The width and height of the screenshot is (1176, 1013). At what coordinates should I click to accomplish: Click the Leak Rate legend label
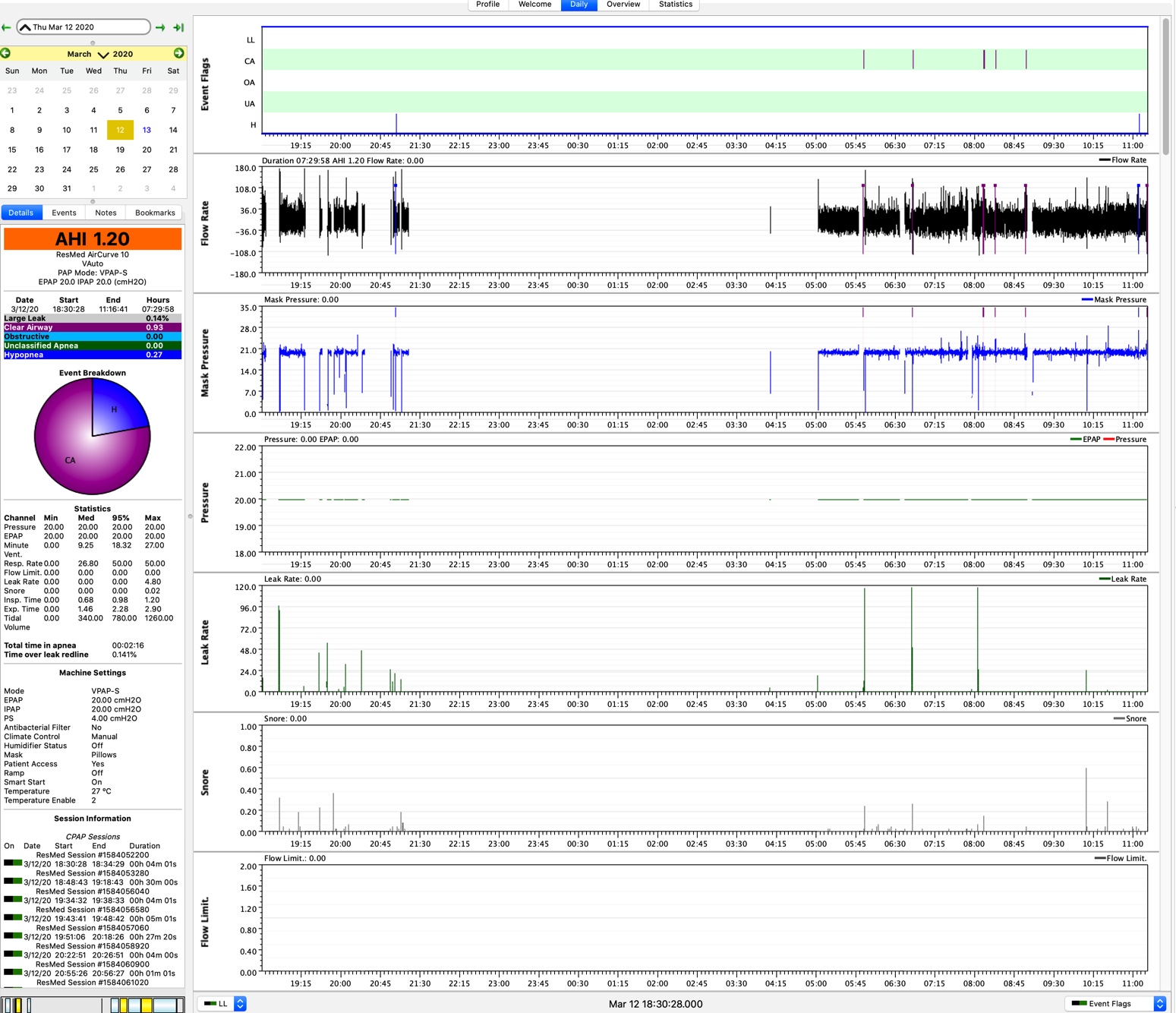(1122, 579)
